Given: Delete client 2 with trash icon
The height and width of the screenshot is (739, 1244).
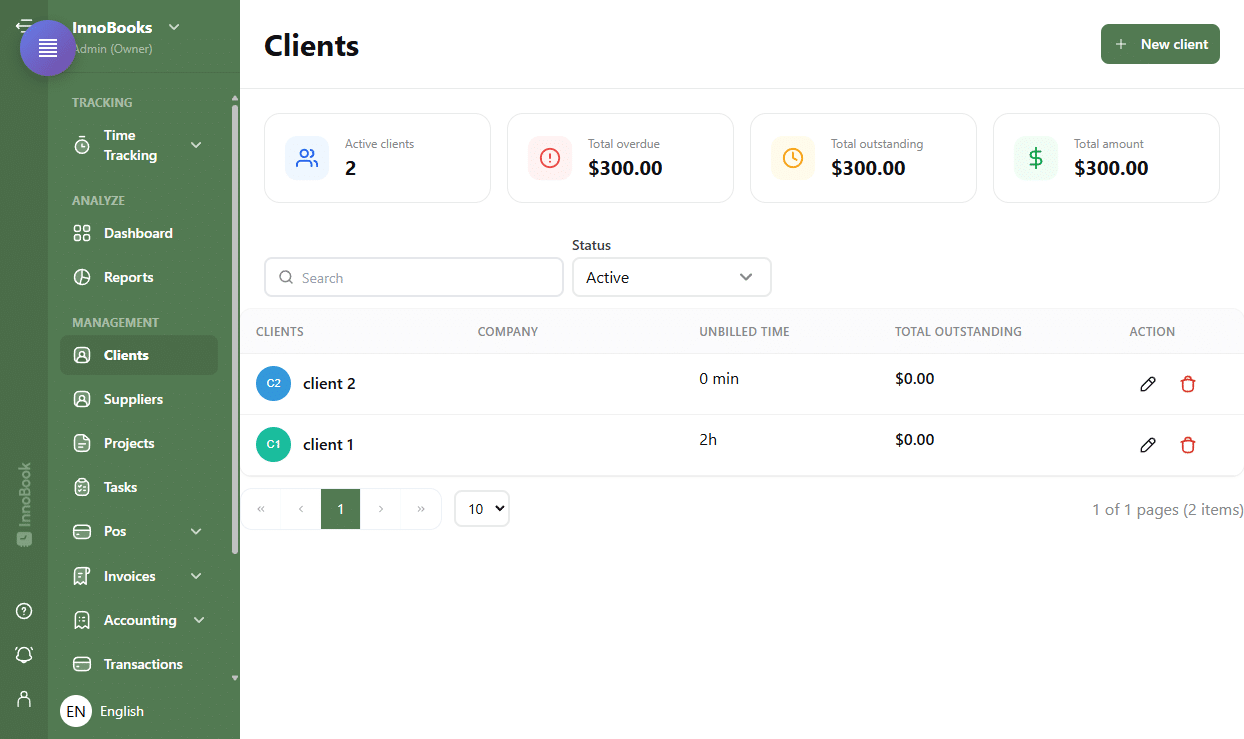Looking at the screenshot, I should 1188,384.
